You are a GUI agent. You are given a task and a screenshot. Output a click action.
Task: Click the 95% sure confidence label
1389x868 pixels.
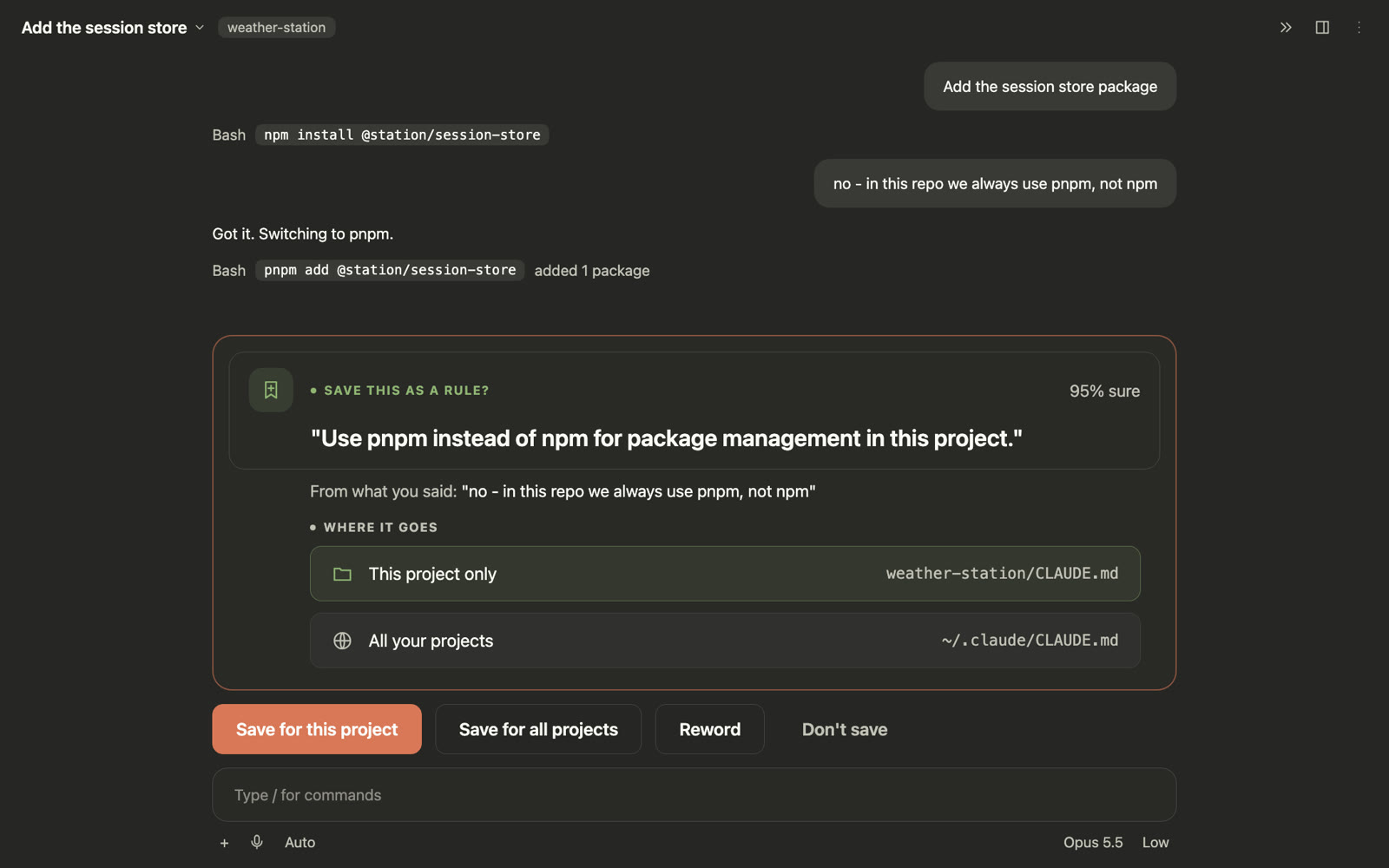point(1104,391)
